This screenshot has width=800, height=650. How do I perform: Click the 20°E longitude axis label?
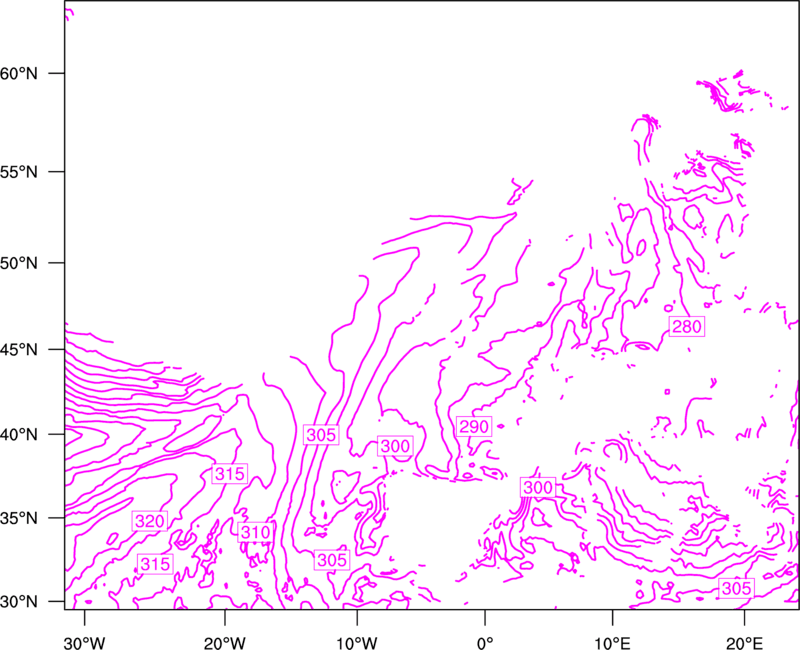pyautogui.click(x=744, y=642)
